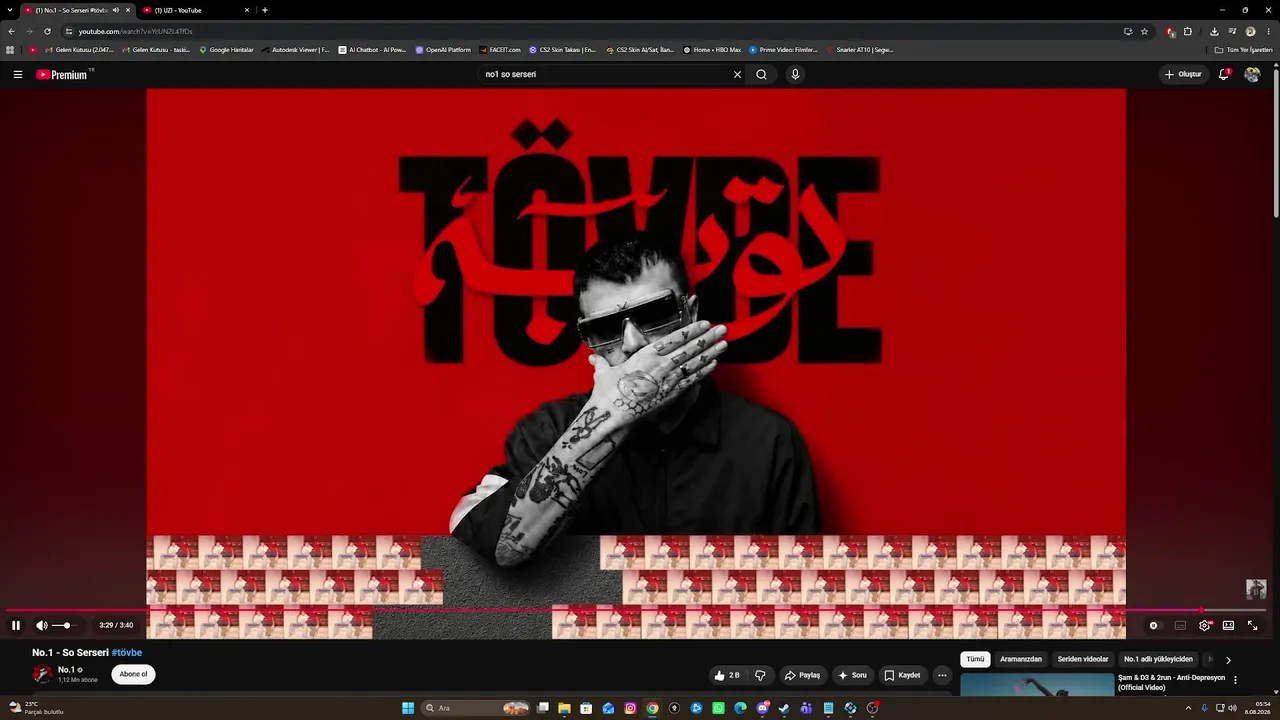
Task: Toggle subtitles in the video player
Action: (x=1180, y=625)
